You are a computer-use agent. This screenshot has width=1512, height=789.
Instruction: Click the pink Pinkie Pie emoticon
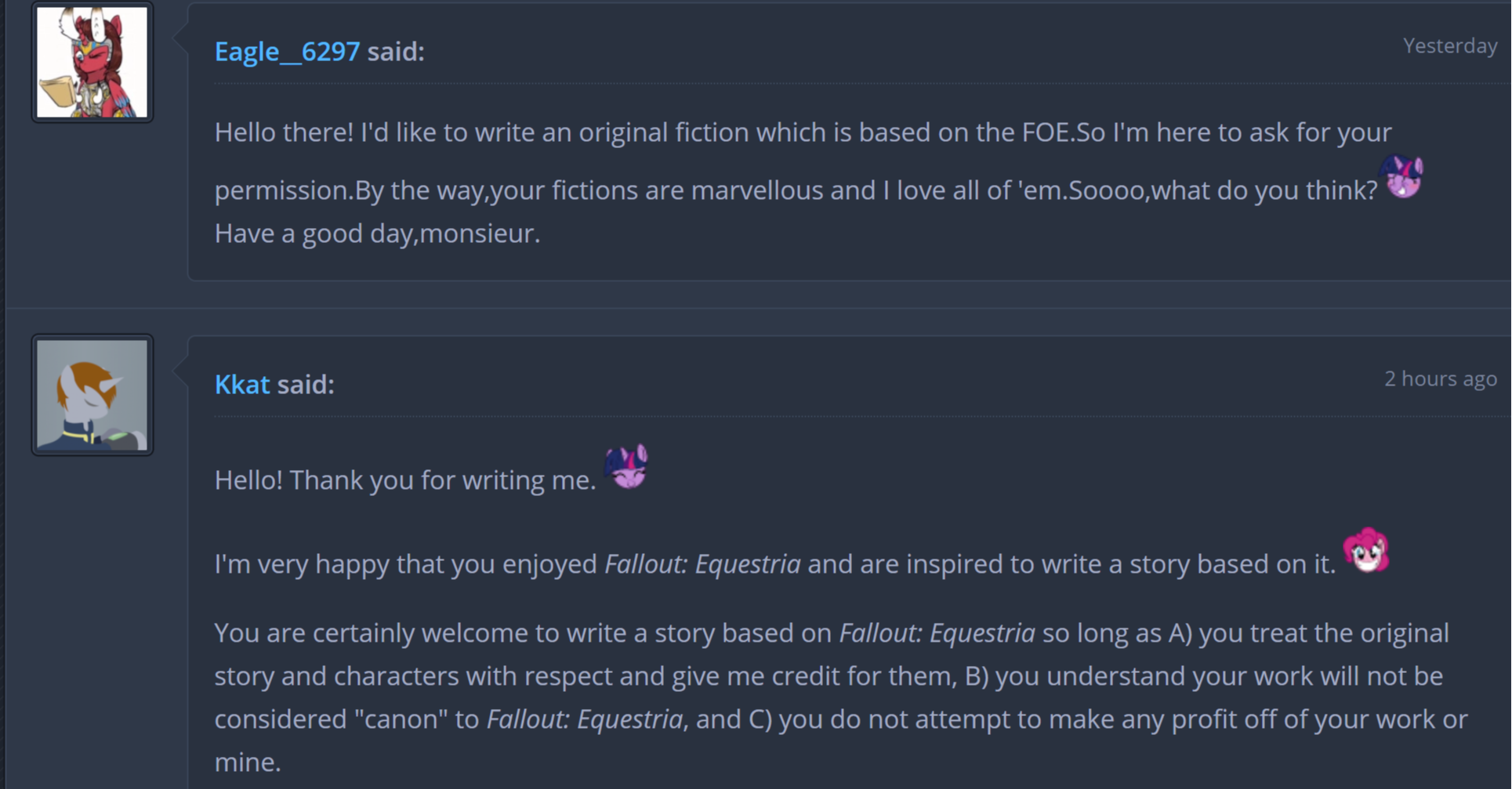click(x=1366, y=550)
